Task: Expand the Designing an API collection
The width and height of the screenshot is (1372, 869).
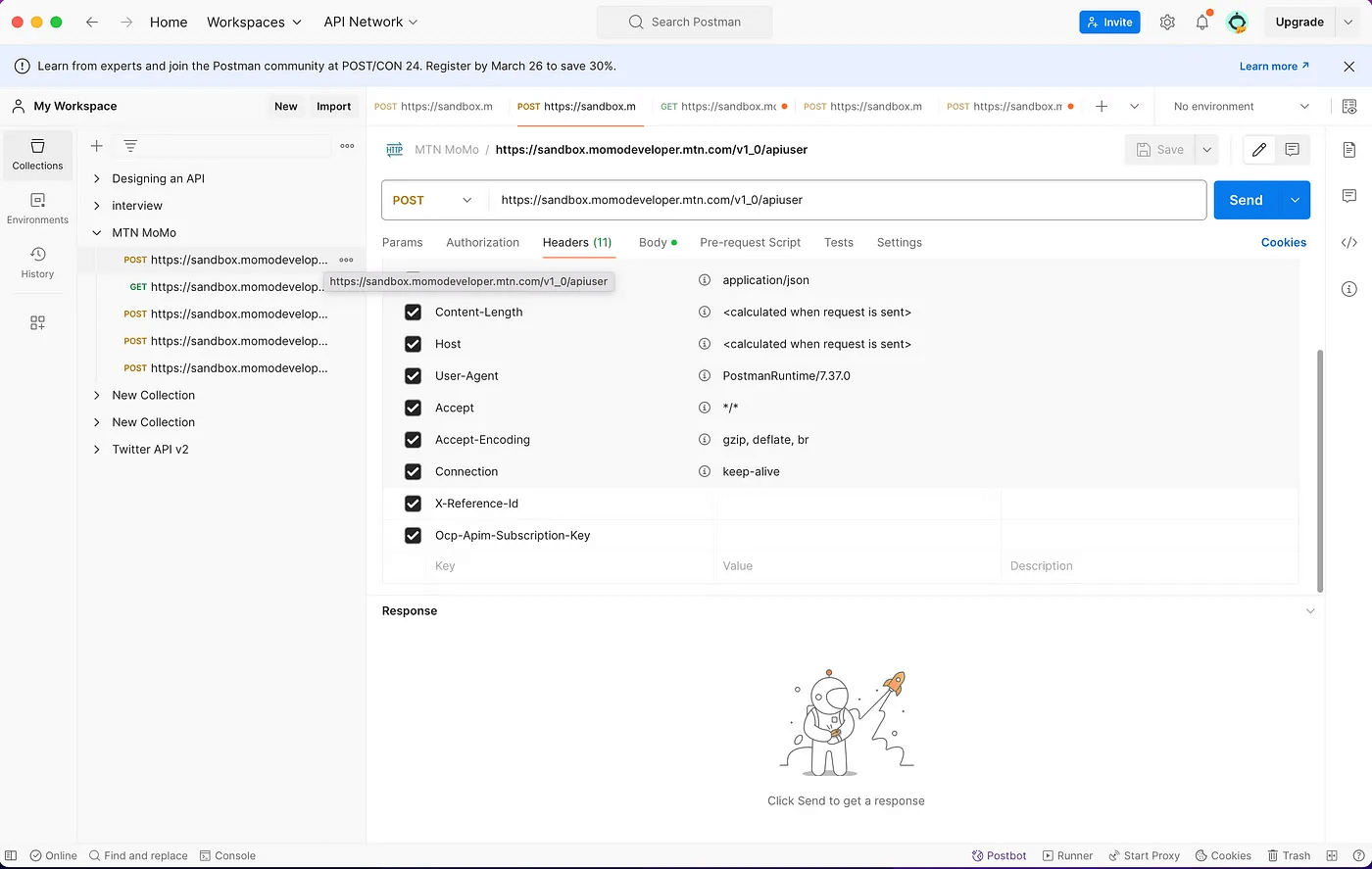Action: click(x=96, y=178)
